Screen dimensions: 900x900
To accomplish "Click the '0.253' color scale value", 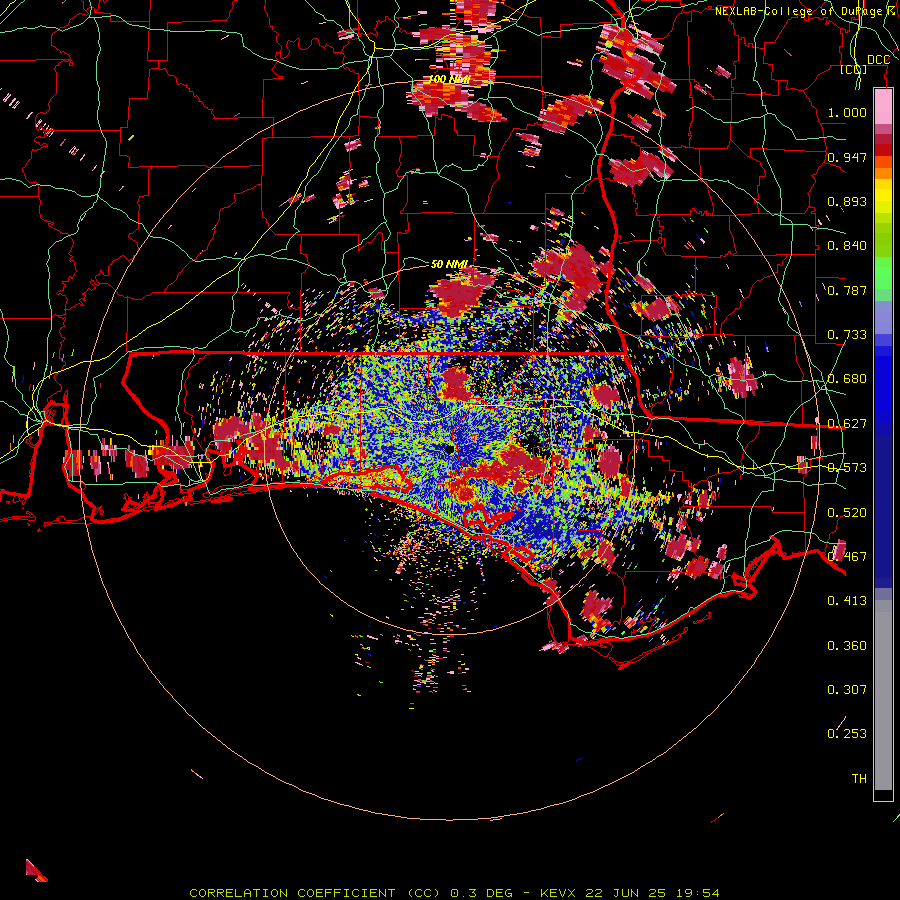I will point(847,734).
